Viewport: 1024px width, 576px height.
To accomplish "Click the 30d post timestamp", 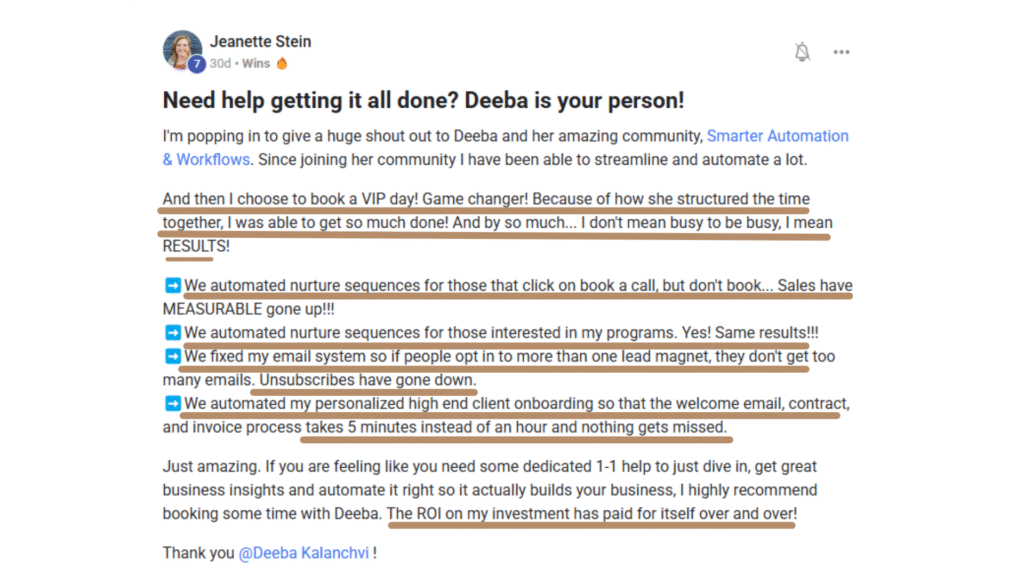I will (220, 63).
